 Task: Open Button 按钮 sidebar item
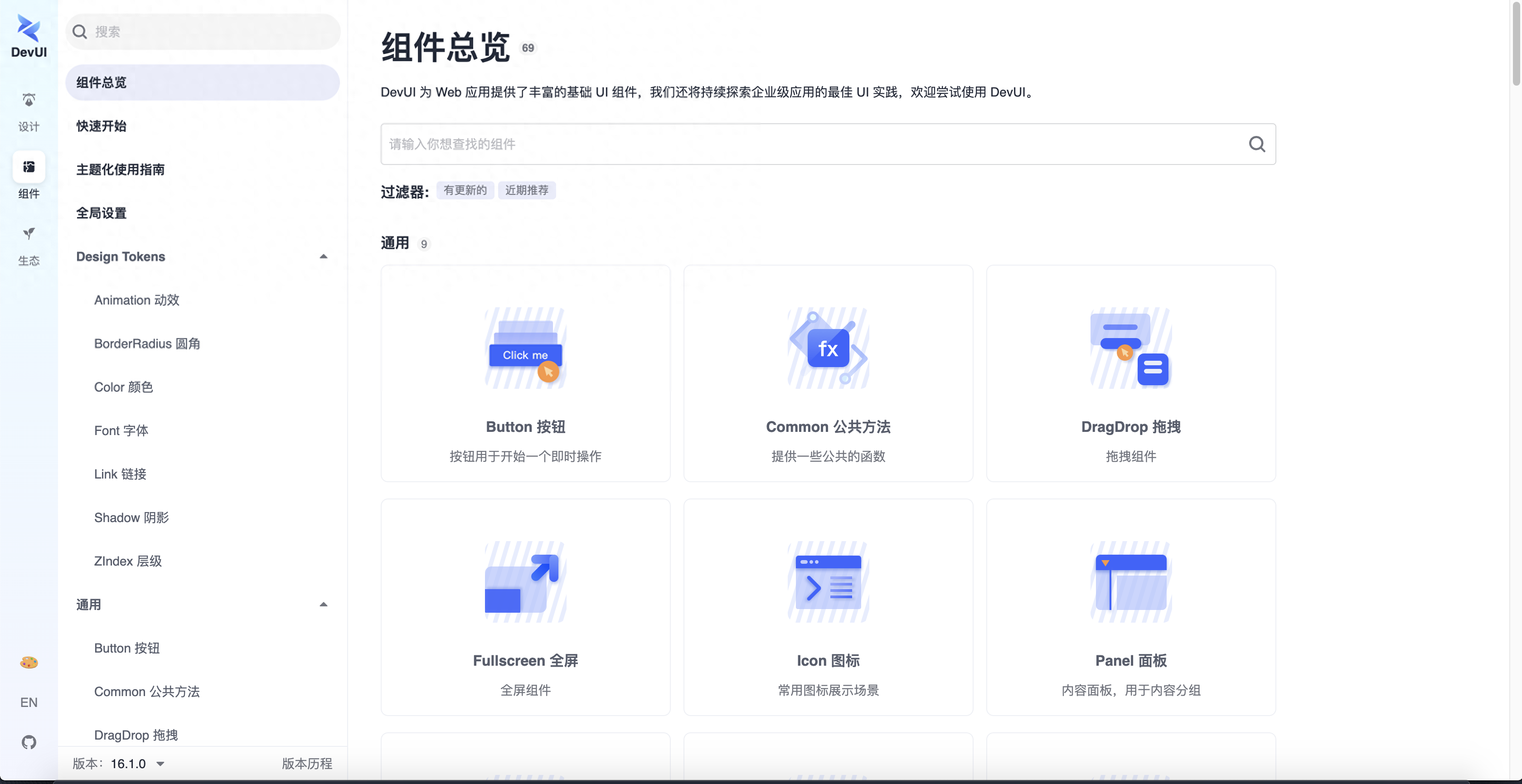click(x=127, y=648)
